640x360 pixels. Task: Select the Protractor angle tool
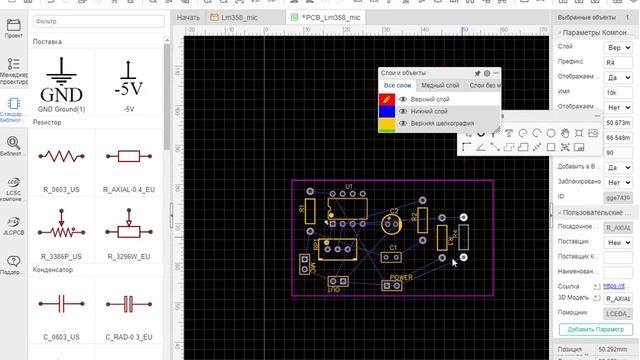point(480,147)
